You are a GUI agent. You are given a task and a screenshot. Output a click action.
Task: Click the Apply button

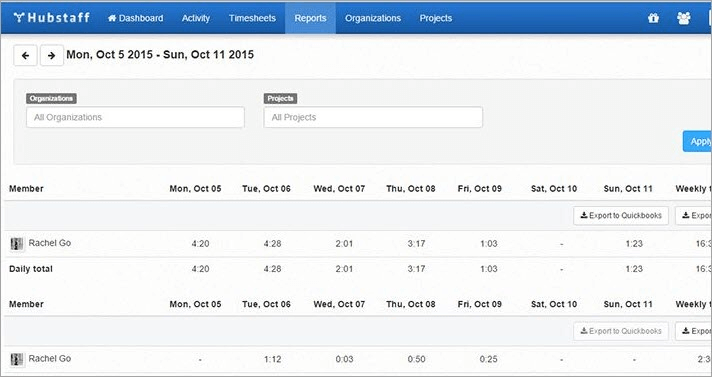coord(697,141)
